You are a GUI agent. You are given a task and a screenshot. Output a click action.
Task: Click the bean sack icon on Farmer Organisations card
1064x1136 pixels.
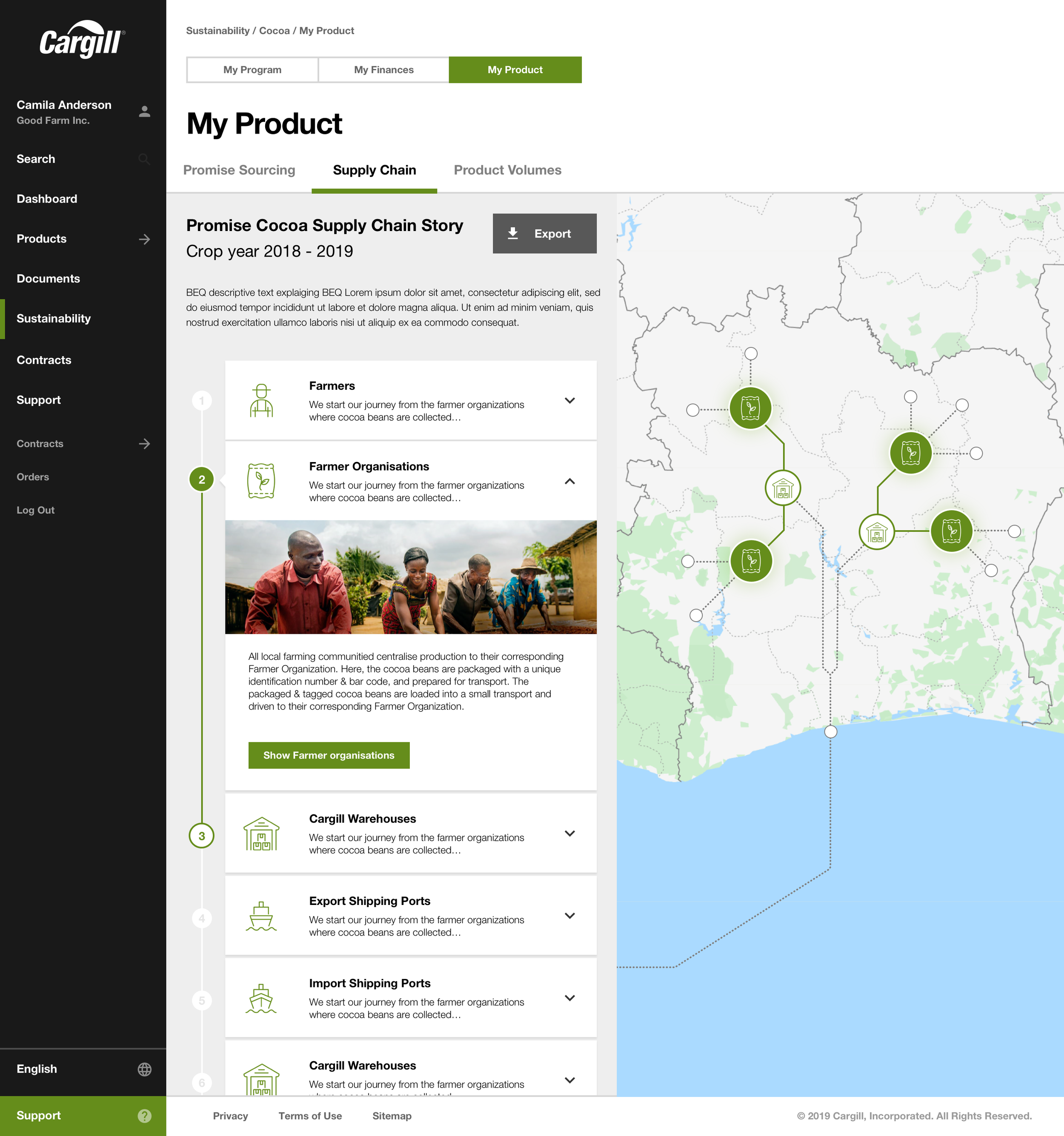261,481
